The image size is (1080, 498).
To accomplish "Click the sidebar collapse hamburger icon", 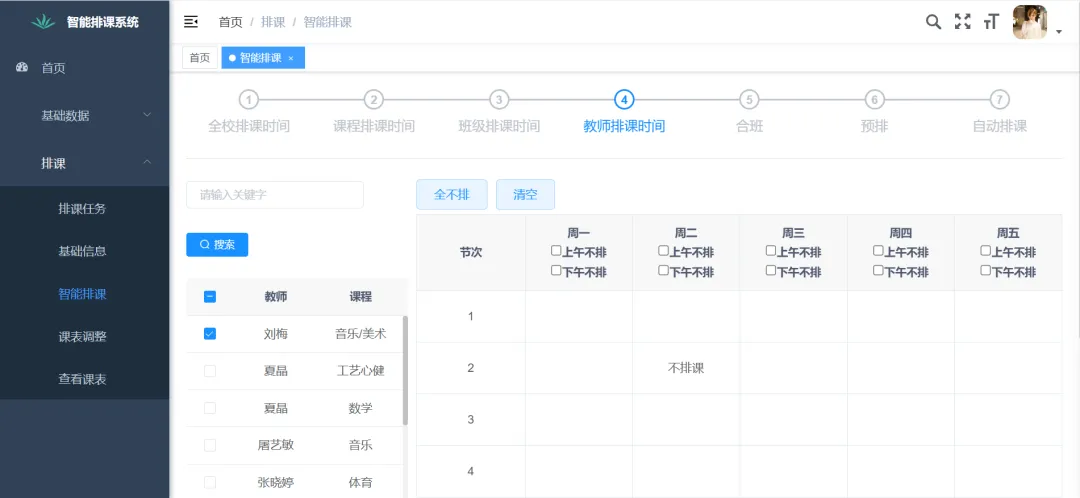I will point(191,22).
